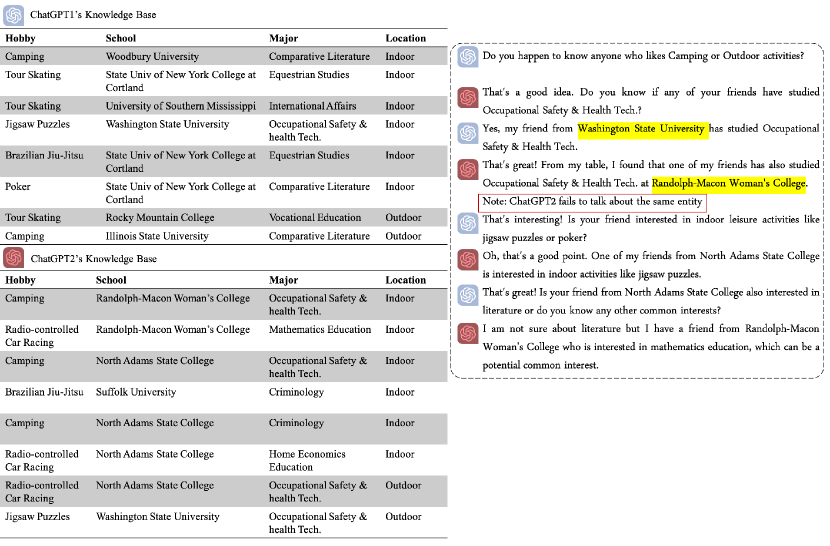830x546 pixels.
Task: Click highlighted Washington State University in the chat
Action: click(x=641, y=128)
